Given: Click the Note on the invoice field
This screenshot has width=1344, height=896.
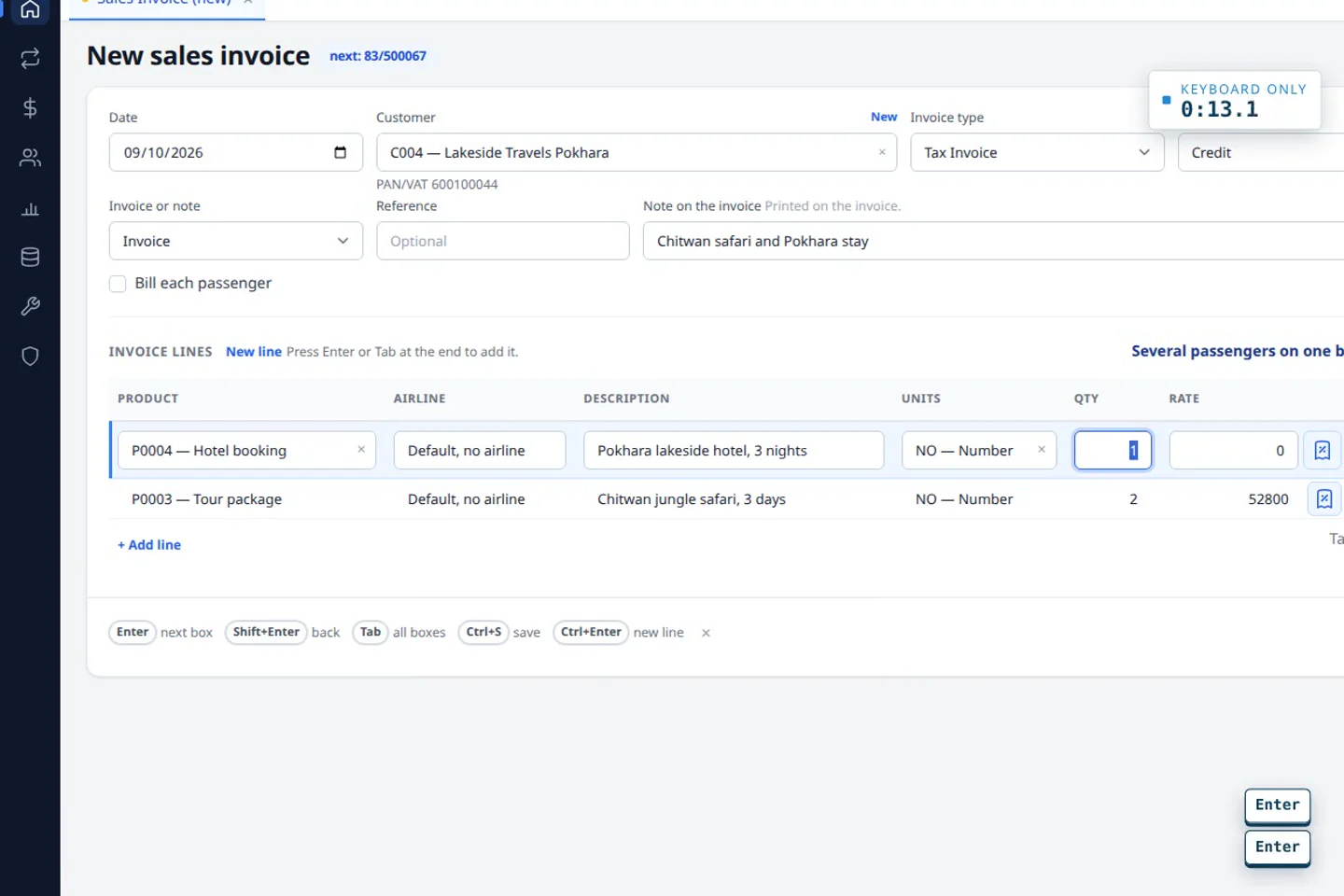Looking at the screenshot, I should [993, 241].
